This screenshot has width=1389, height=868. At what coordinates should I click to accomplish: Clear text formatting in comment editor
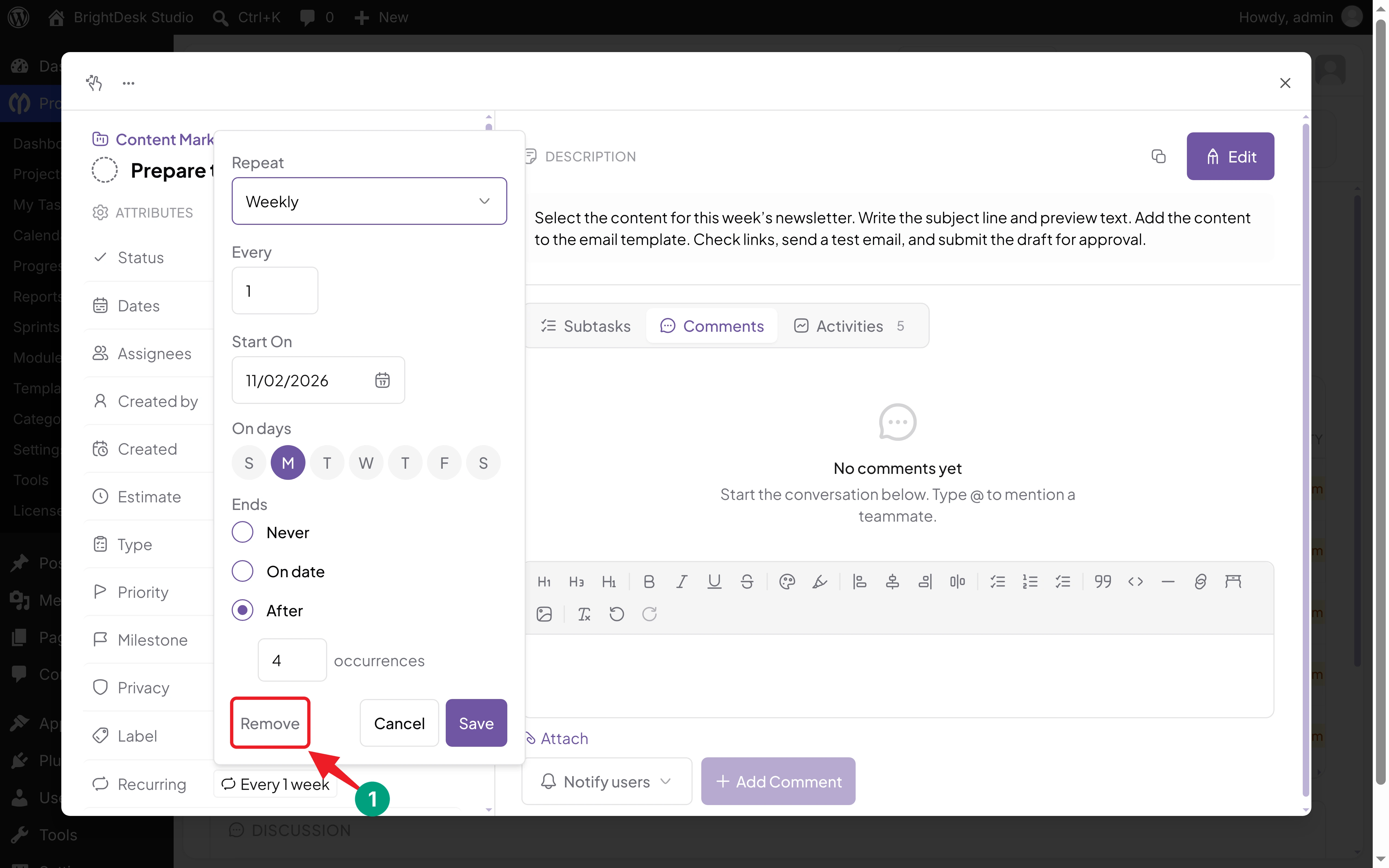coord(584,614)
